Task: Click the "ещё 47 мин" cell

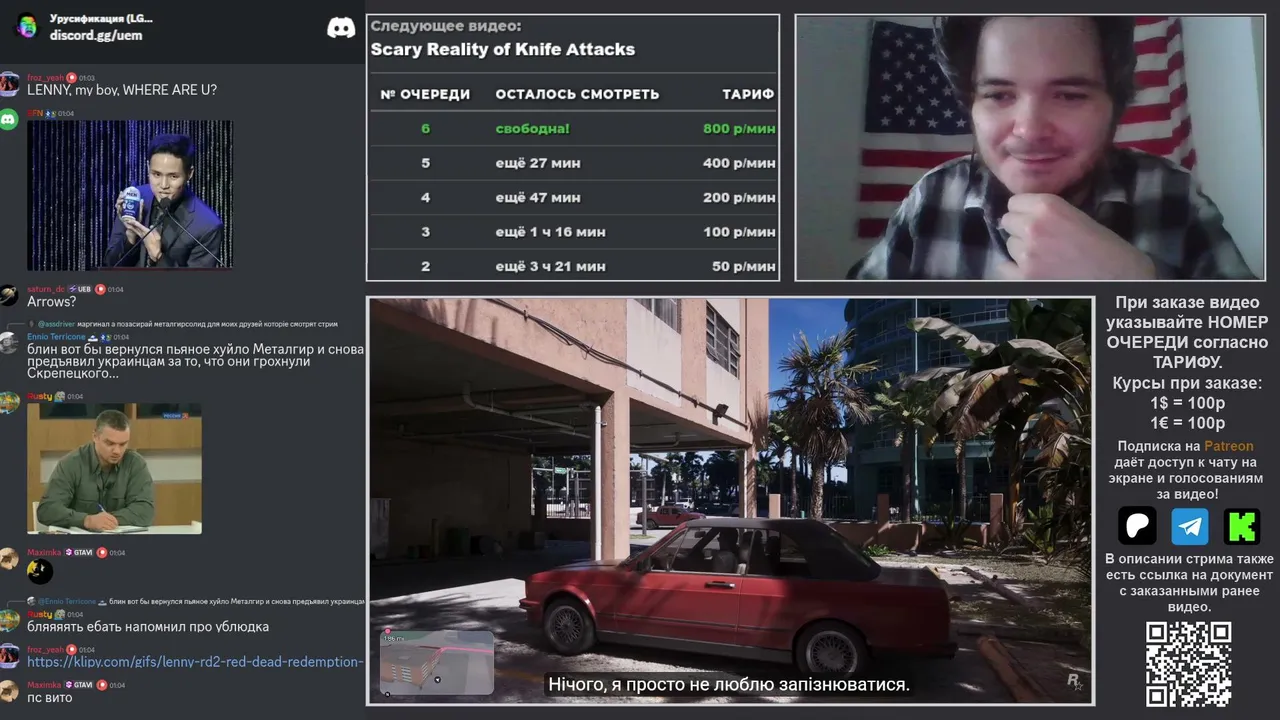Action: click(538, 198)
